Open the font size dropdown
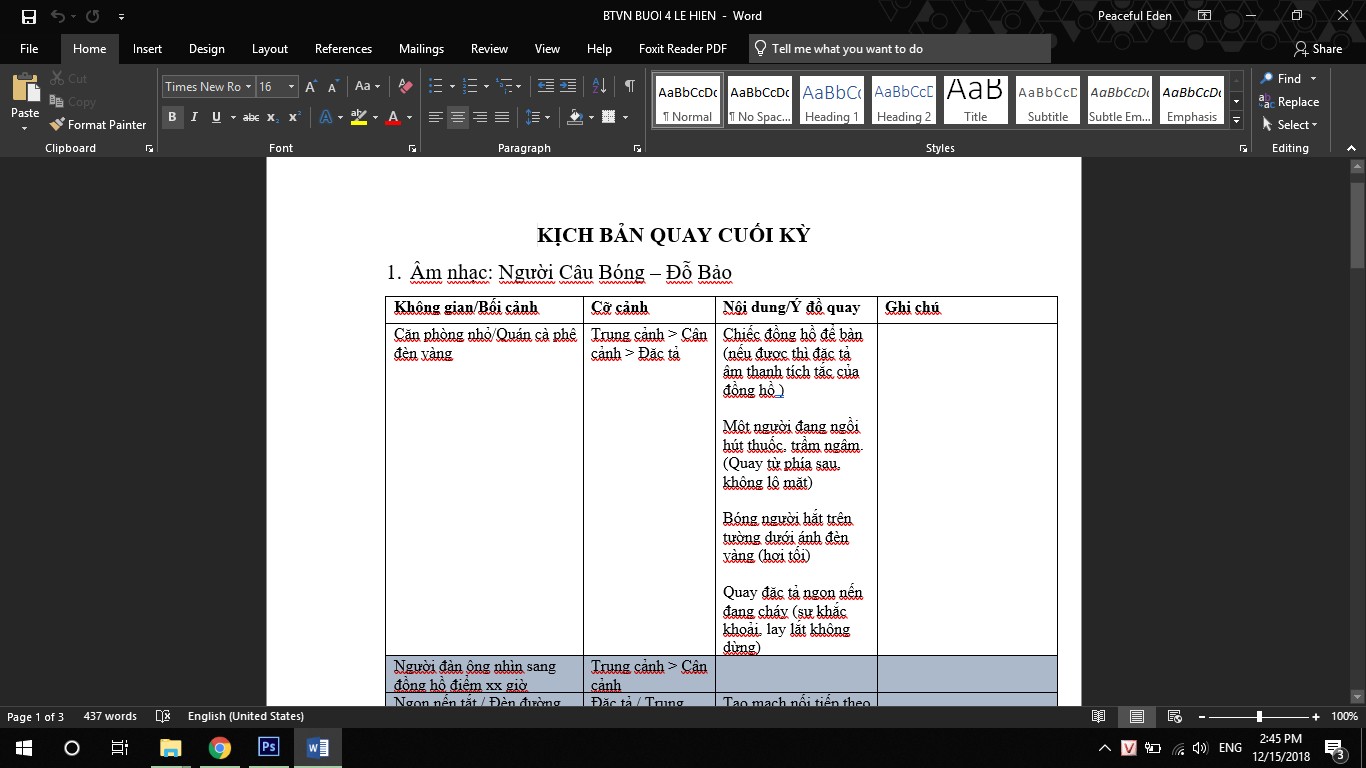The width and height of the screenshot is (1366, 768). [292, 87]
